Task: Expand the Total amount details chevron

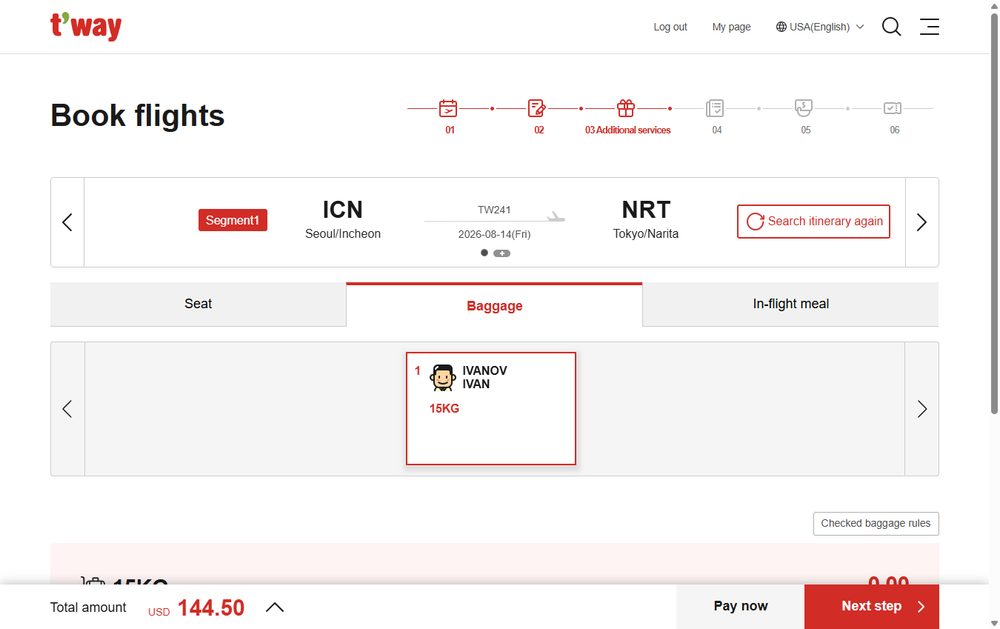Action: [x=275, y=607]
